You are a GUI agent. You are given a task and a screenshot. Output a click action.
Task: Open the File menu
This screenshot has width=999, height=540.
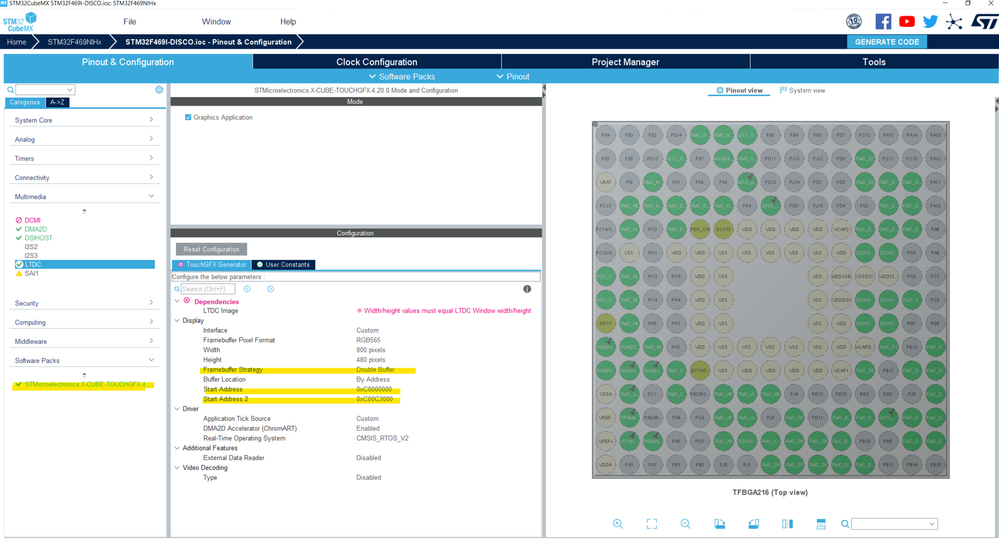[130, 22]
